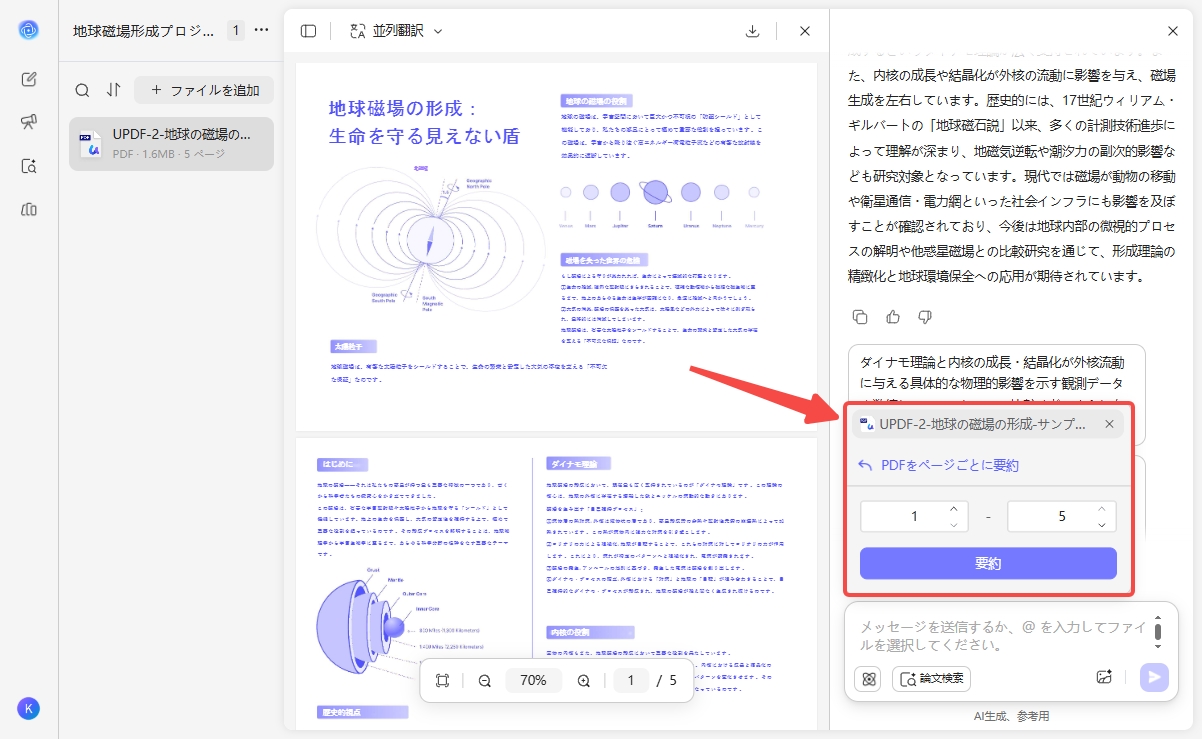Click the PDF page 2 view
The image size is (1202, 739).
[557, 583]
